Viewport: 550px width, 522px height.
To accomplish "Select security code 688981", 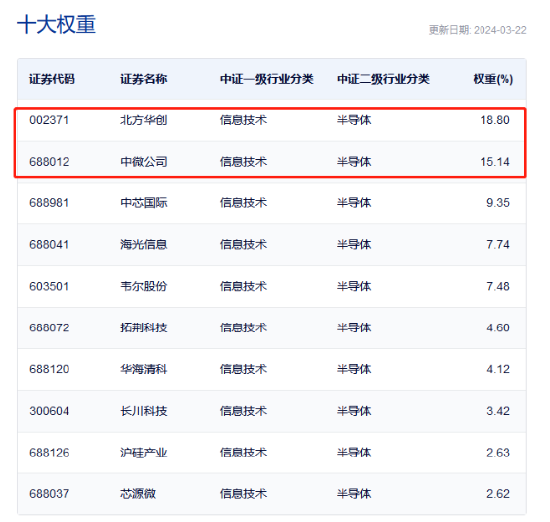I will click(x=49, y=203).
